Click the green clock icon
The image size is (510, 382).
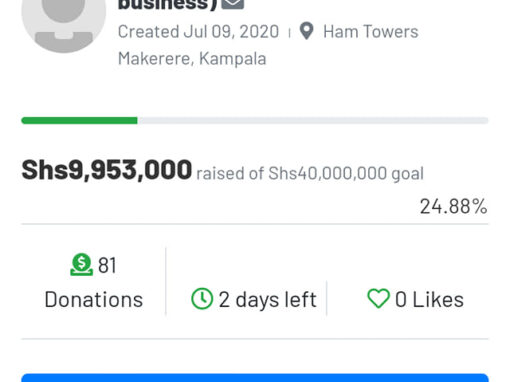[x=202, y=299]
